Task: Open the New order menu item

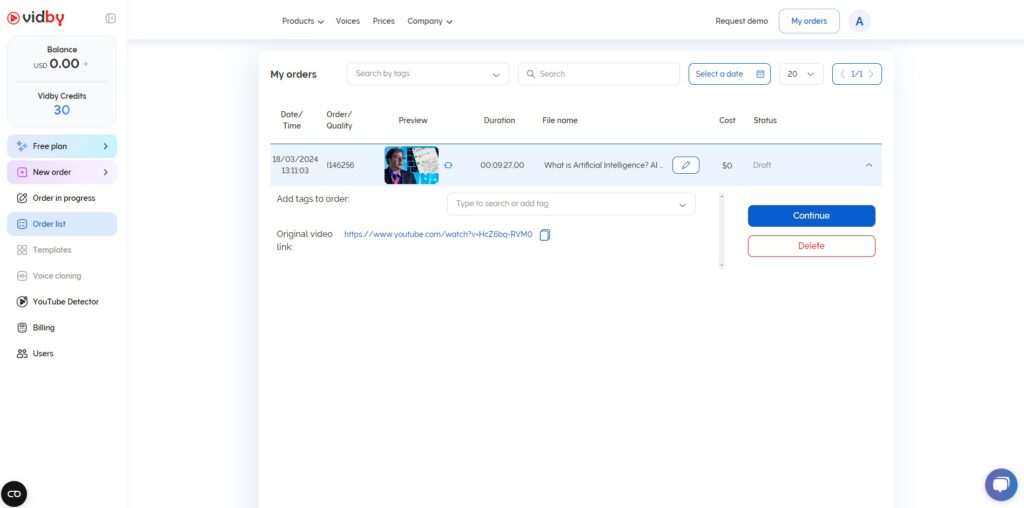Action: tap(62, 172)
